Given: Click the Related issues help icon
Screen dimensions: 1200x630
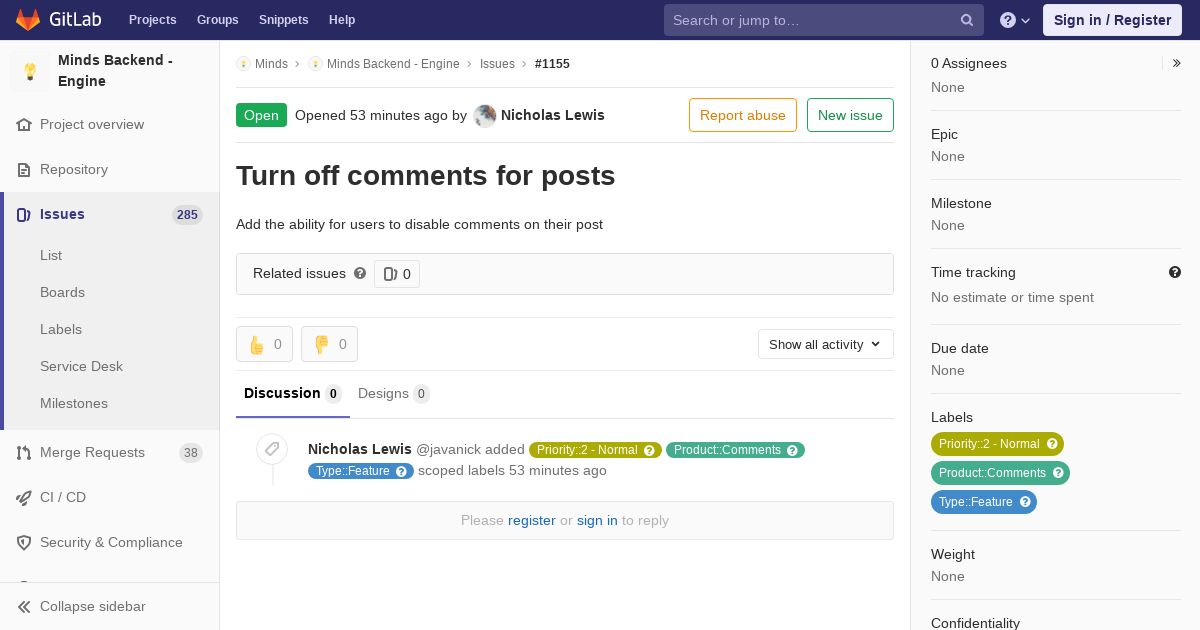Looking at the screenshot, I should tap(360, 273).
